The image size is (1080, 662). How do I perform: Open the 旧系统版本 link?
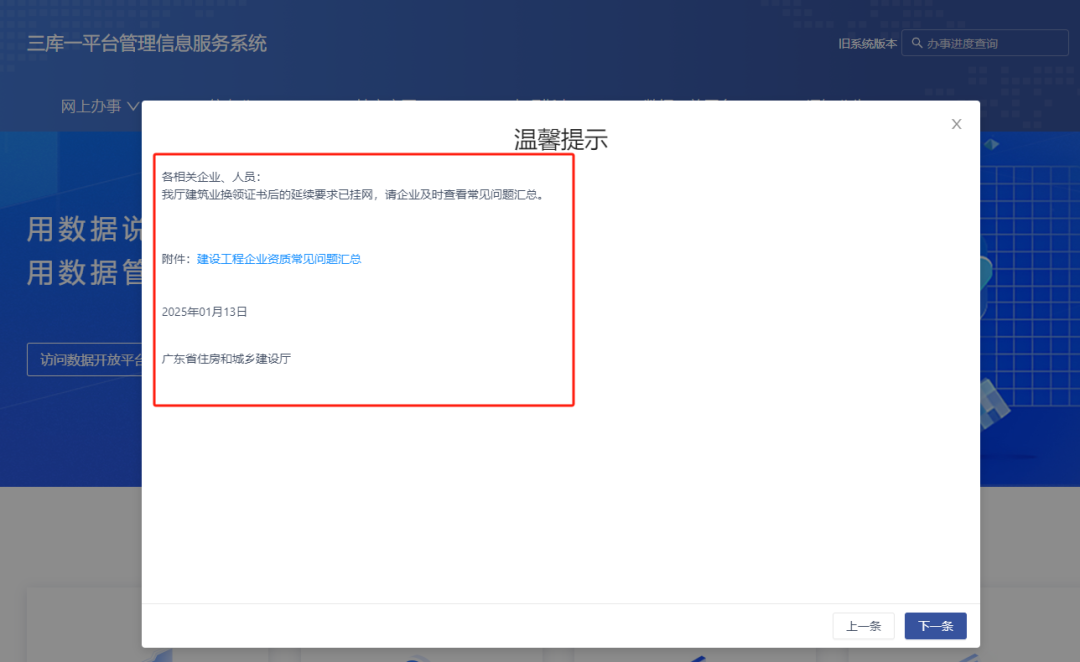coord(867,43)
